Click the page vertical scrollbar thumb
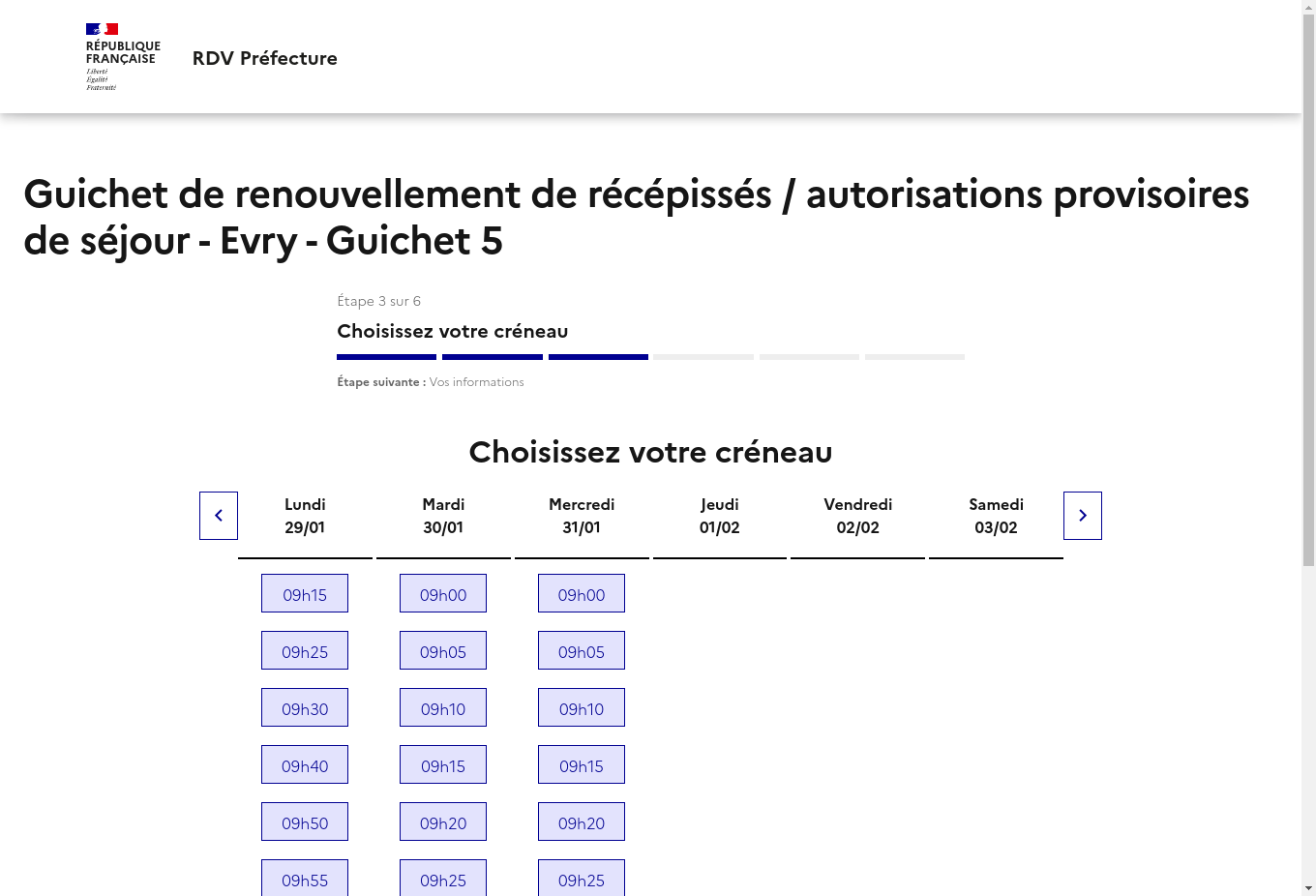The width and height of the screenshot is (1316, 896). pos(1308,290)
